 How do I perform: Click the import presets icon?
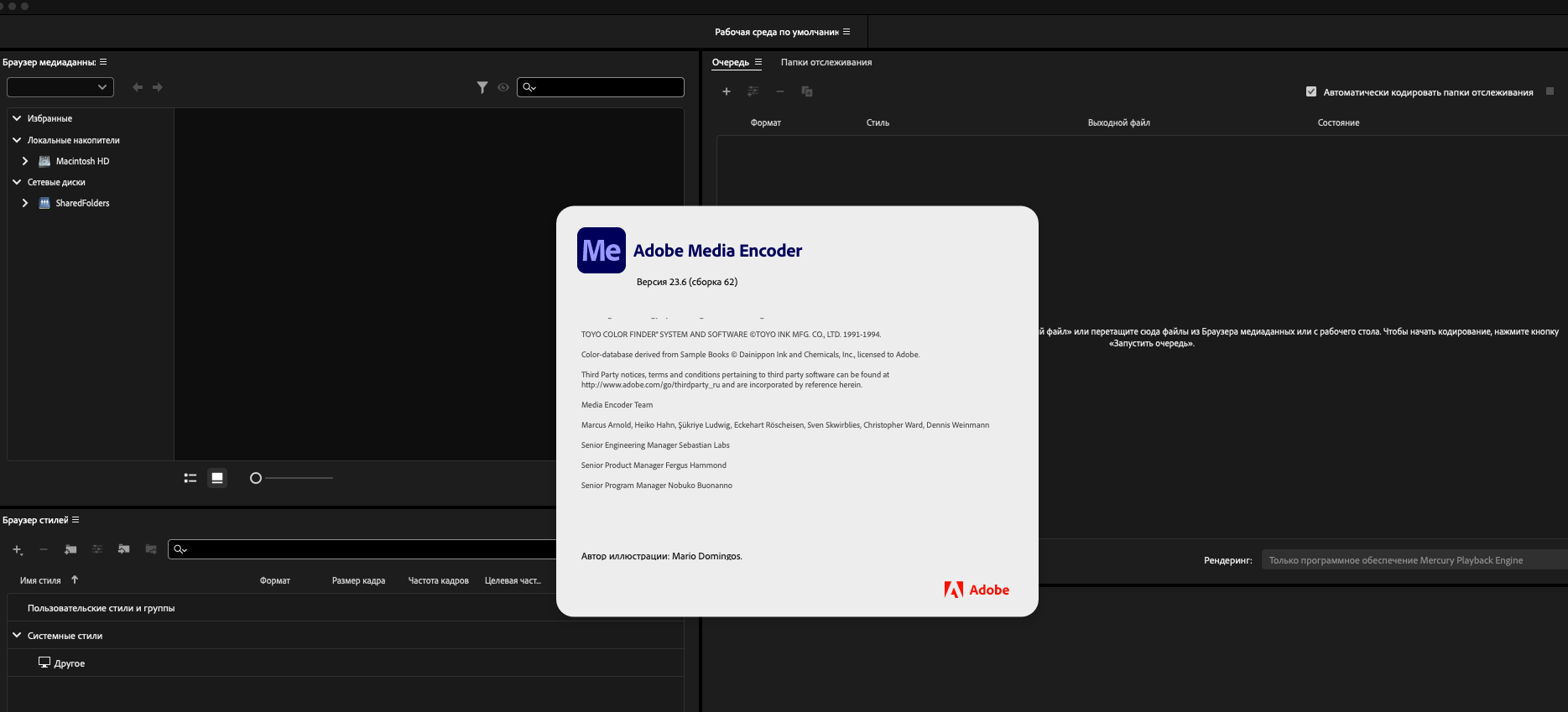point(124,549)
